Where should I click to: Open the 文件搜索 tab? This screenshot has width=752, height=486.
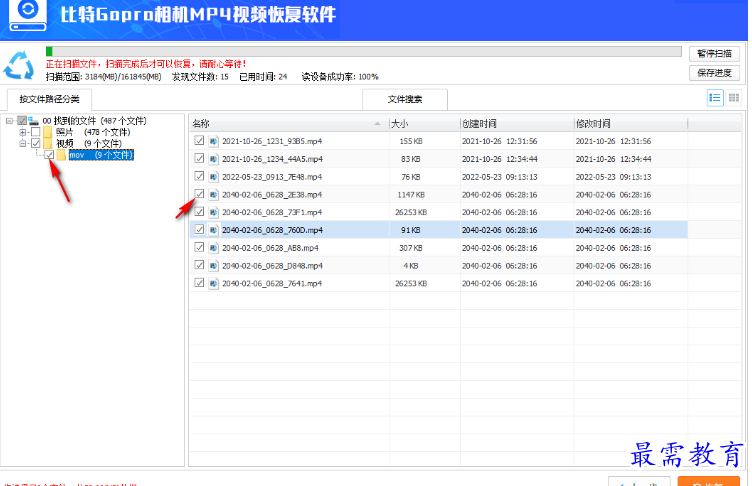405,99
